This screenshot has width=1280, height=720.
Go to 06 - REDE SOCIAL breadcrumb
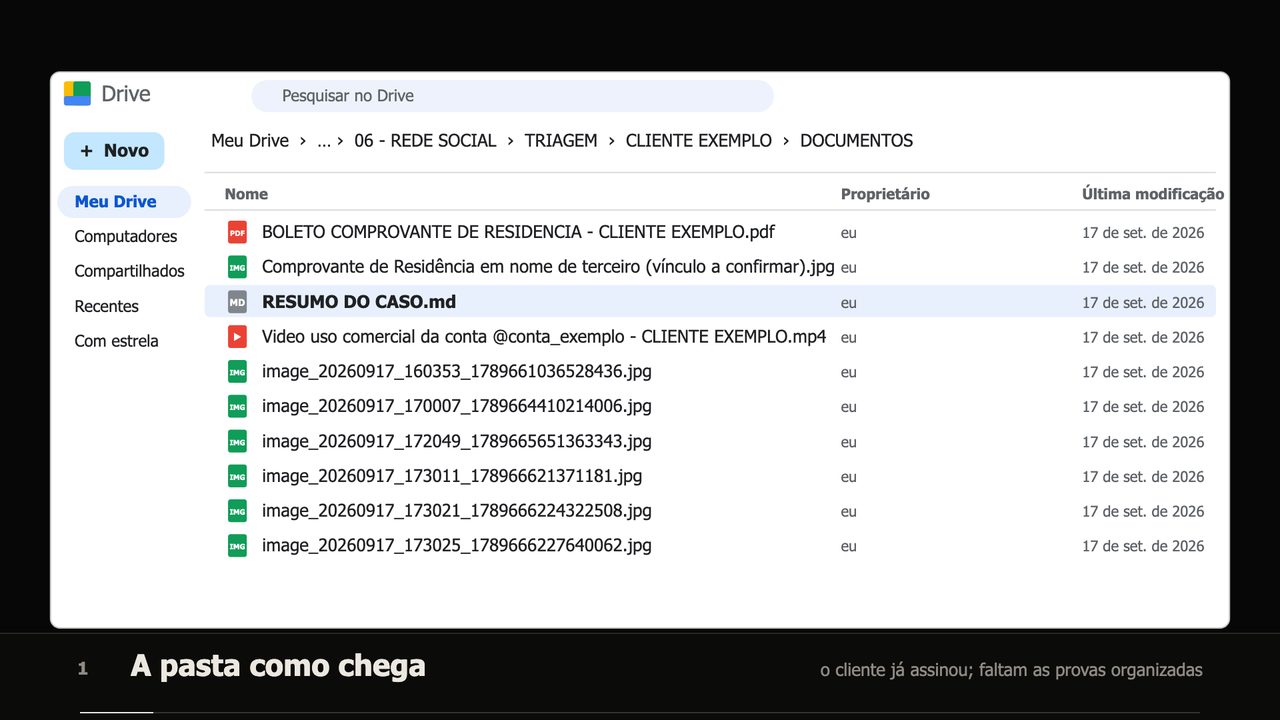tap(425, 141)
